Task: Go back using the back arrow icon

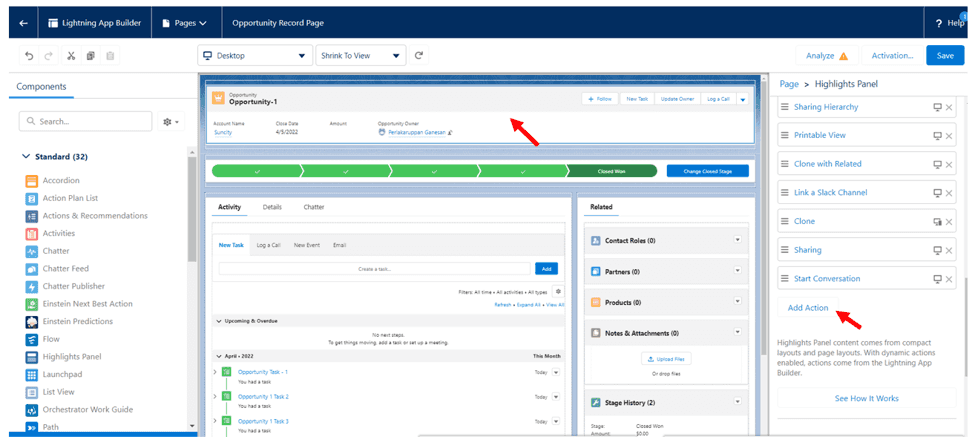Action: 24,23
